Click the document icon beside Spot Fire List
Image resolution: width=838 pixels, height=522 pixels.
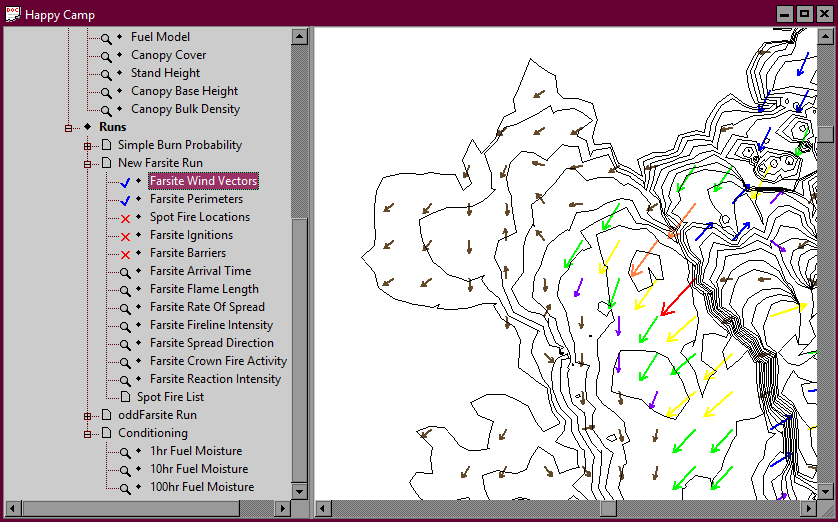pos(125,396)
